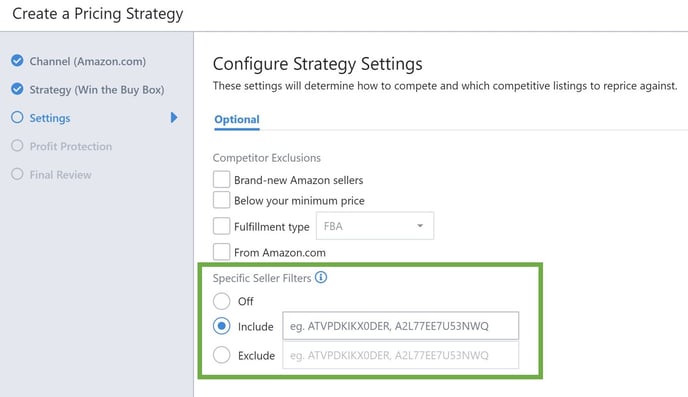The width and height of the screenshot is (688, 397).
Task: Click the circle icon next to Settings step
Action: click(x=17, y=117)
